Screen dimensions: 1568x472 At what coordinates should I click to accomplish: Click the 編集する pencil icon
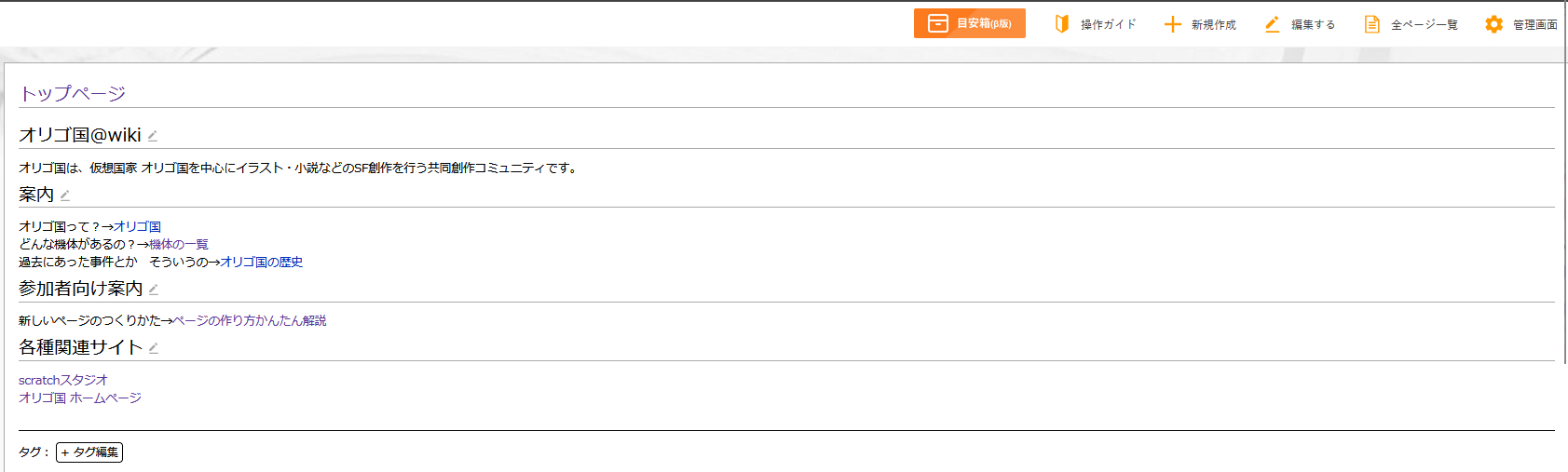tap(1273, 24)
